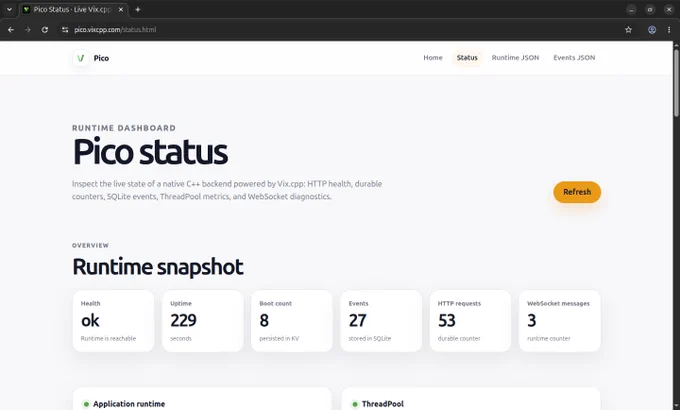This screenshot has height=410, width=680.
Task: Click the Pico brand name
Action: [x=101, y=58]
